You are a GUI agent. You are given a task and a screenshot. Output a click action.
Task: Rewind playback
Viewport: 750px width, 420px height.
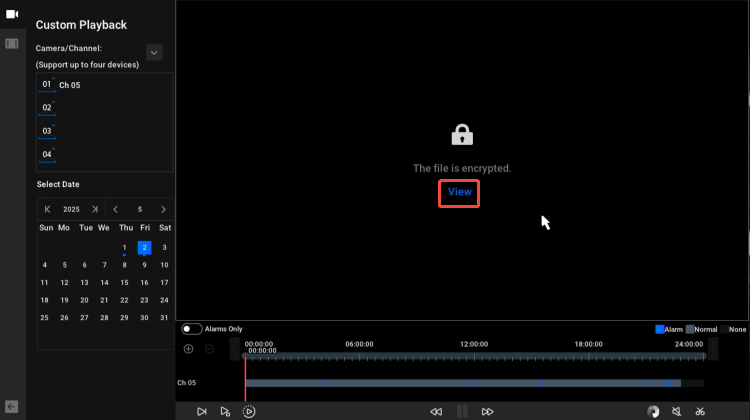coord(436,411)
